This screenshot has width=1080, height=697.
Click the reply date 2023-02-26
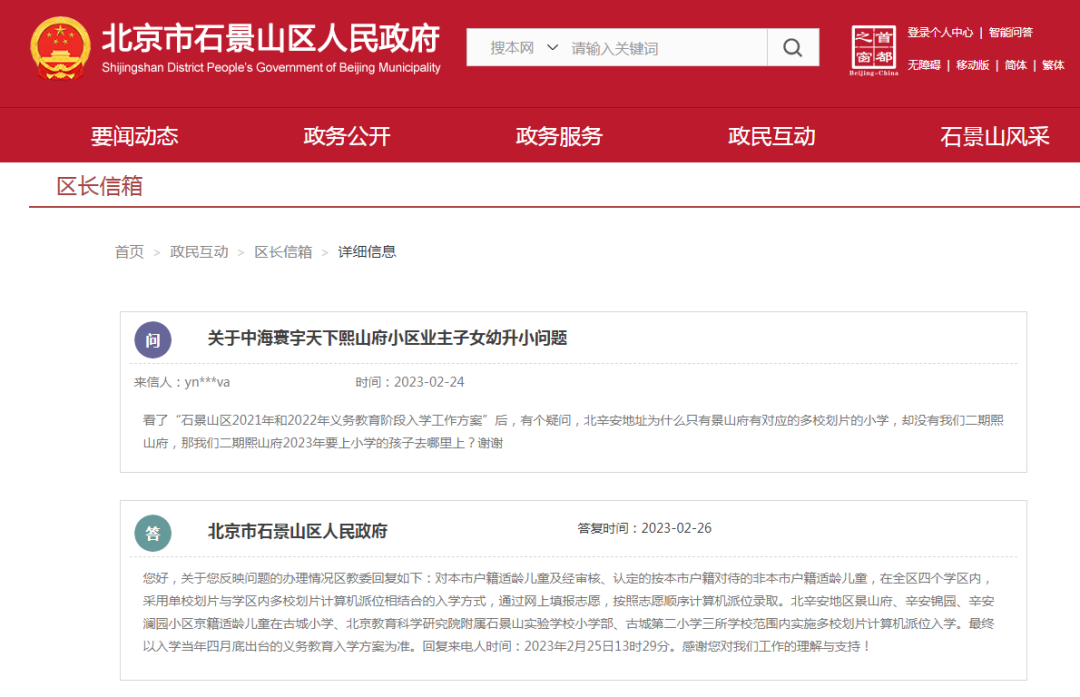coord(676,528)
